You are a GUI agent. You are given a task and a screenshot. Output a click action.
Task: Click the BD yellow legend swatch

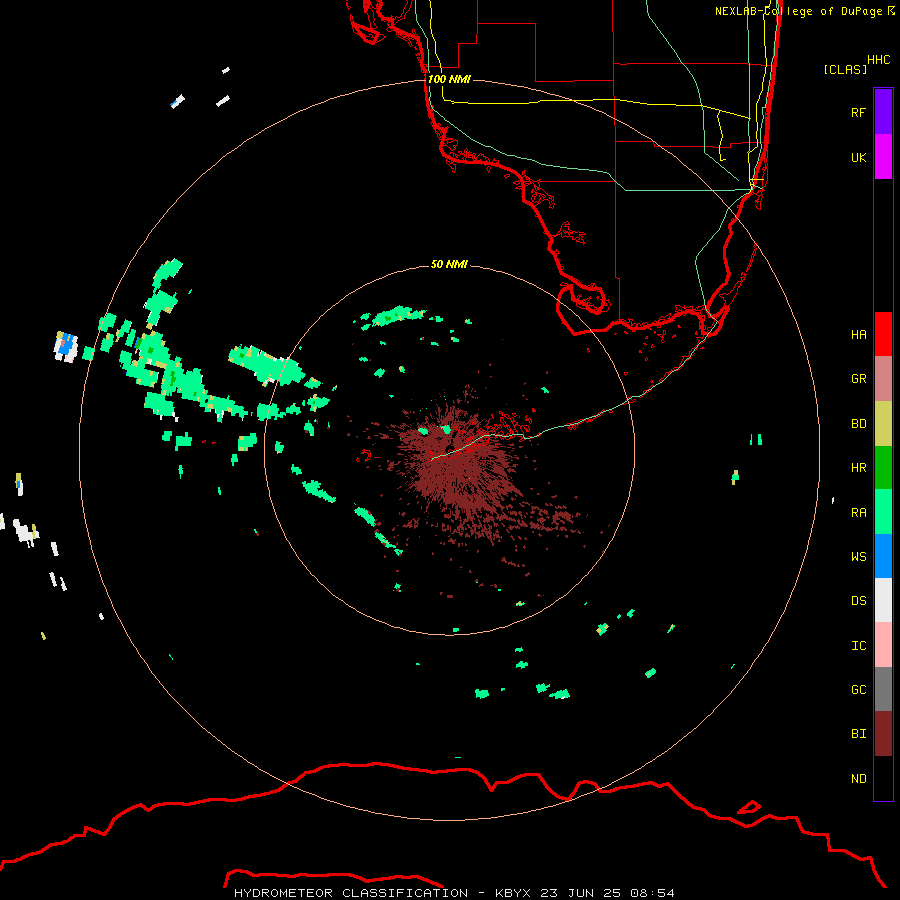click(883, 424)
